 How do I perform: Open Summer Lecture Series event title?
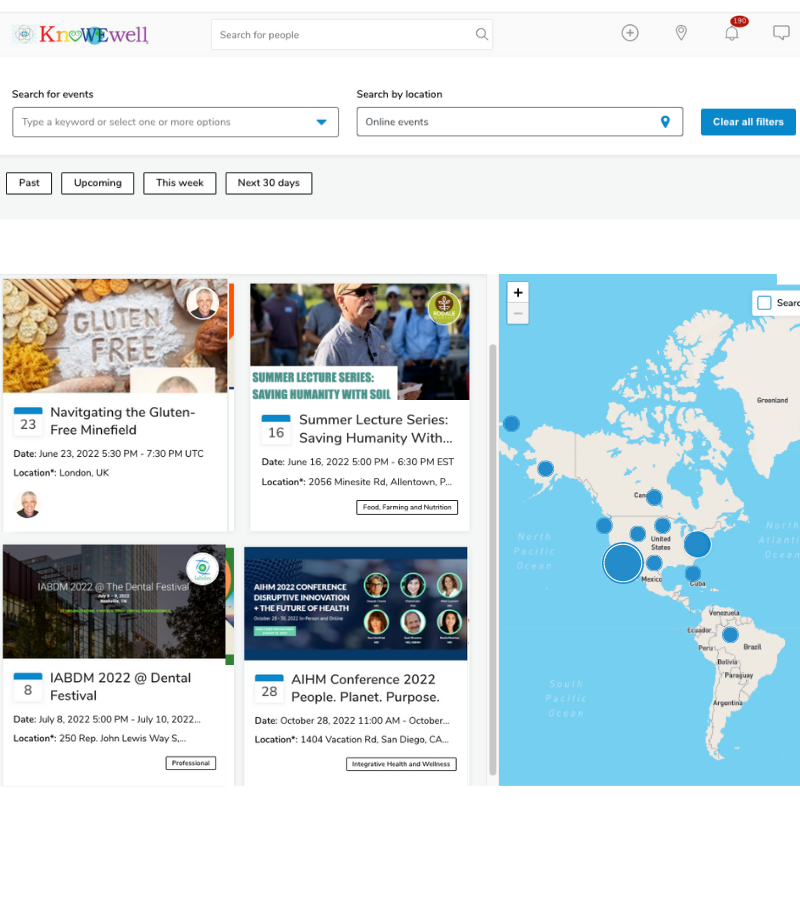[x=376, y=429]
